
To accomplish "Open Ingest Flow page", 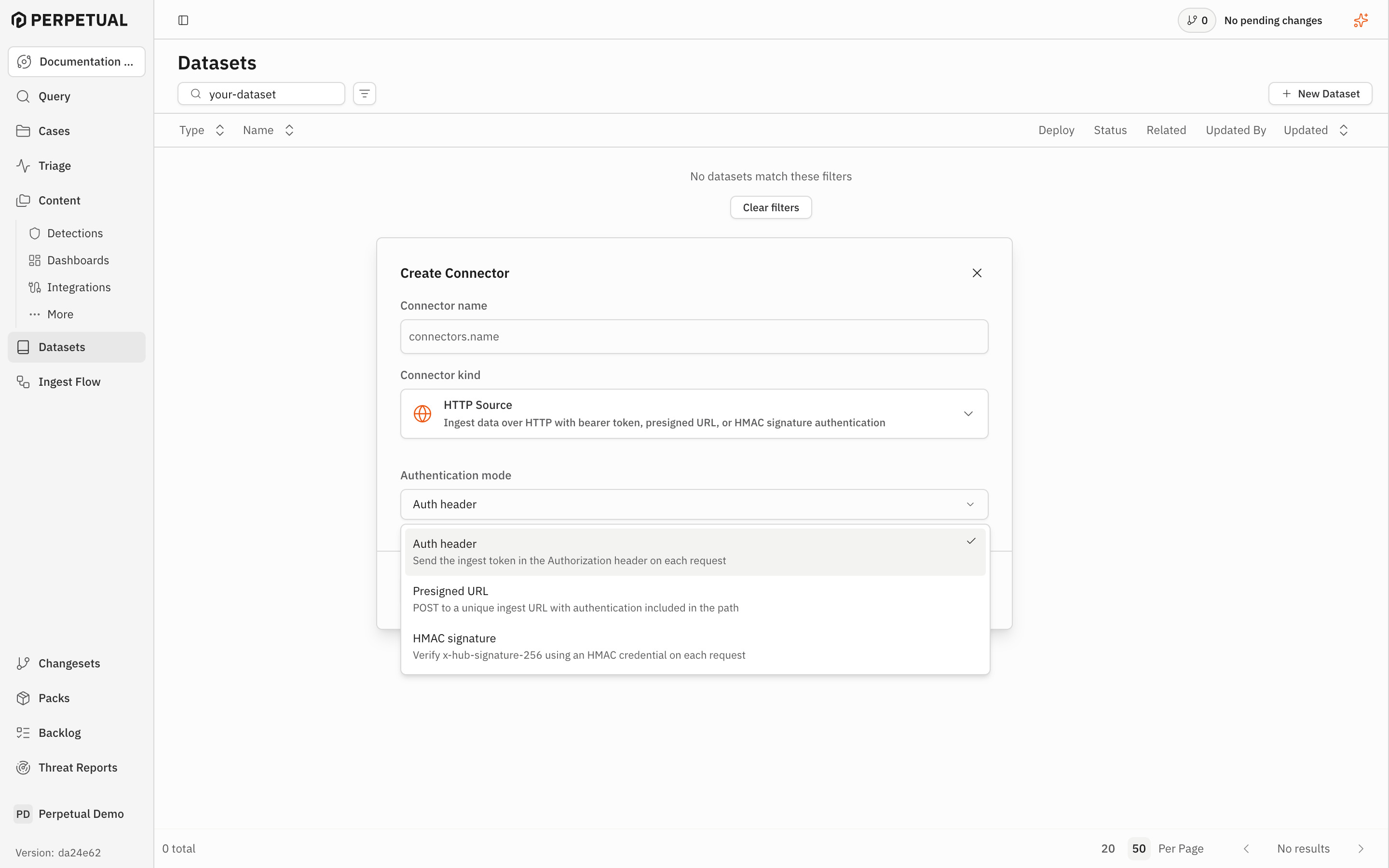I will (77, 382).
